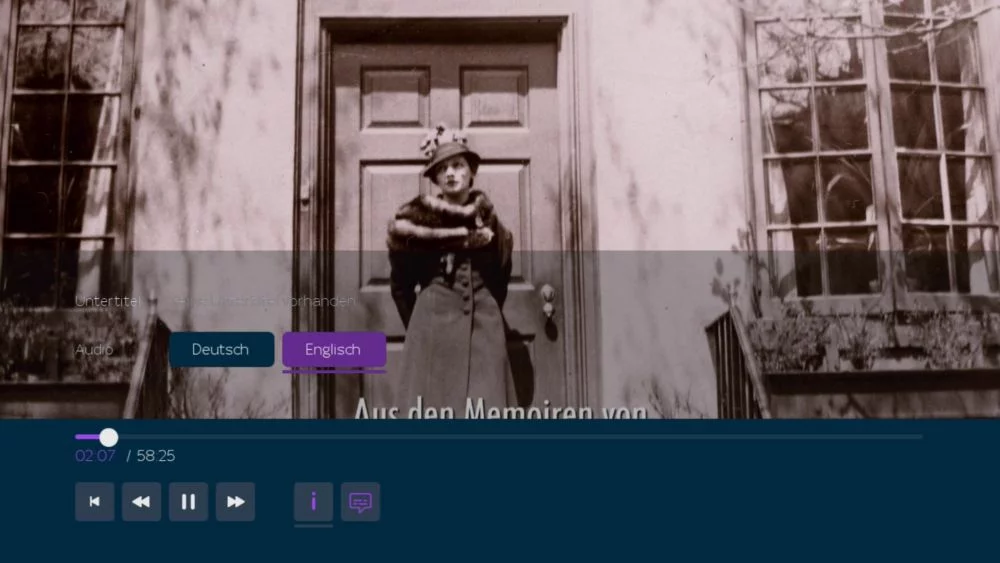Click the greyed-out 'Keine Untertitel vorhanden' text
Viewport: 1000px width, 563px height.
pos(262,301)
